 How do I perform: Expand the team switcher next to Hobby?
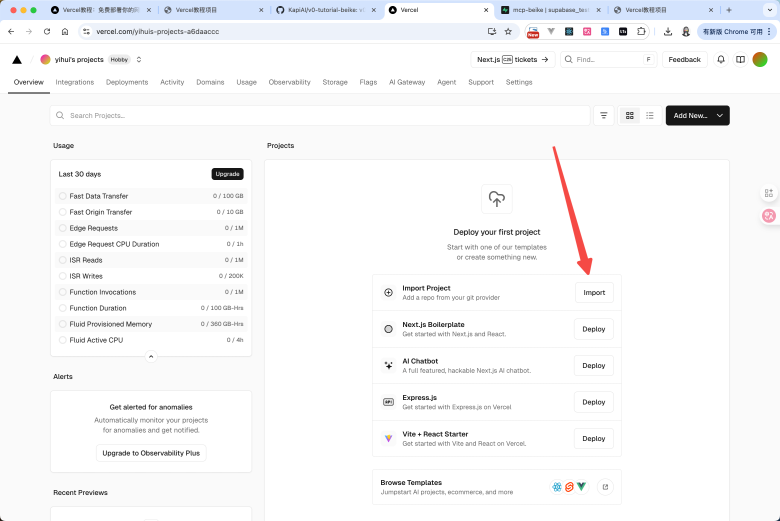point(139,59)
